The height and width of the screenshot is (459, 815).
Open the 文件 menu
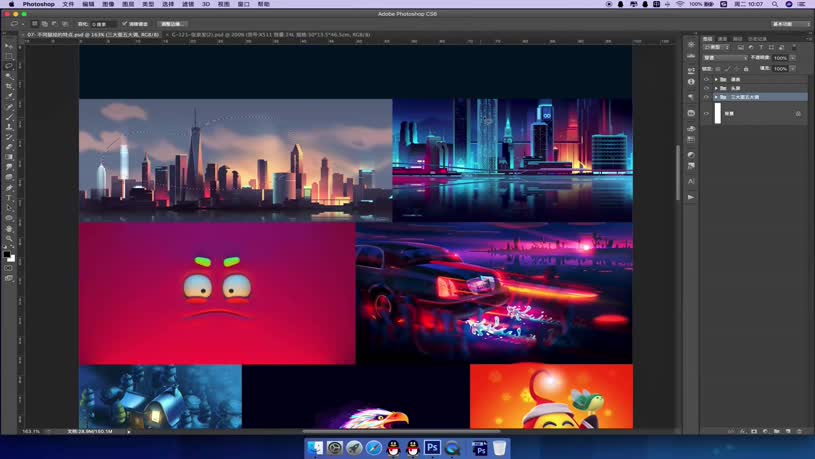68,4
